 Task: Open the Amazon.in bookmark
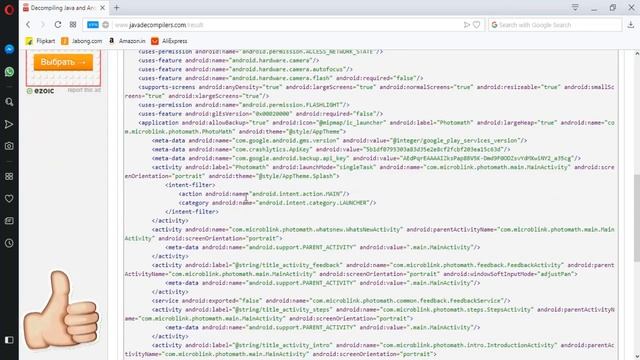127,41
